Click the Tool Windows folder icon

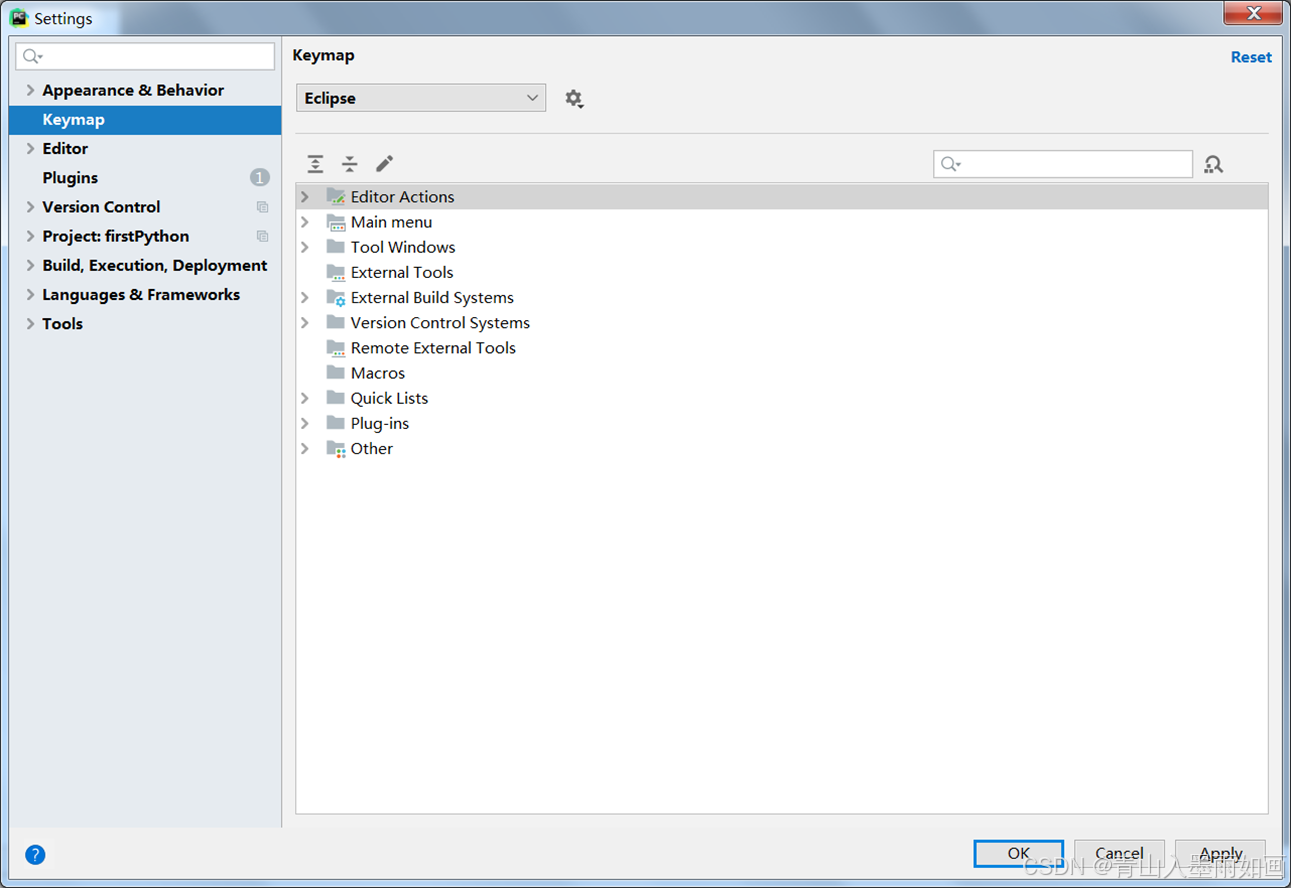pyautogui.click(x=336, y=247)
